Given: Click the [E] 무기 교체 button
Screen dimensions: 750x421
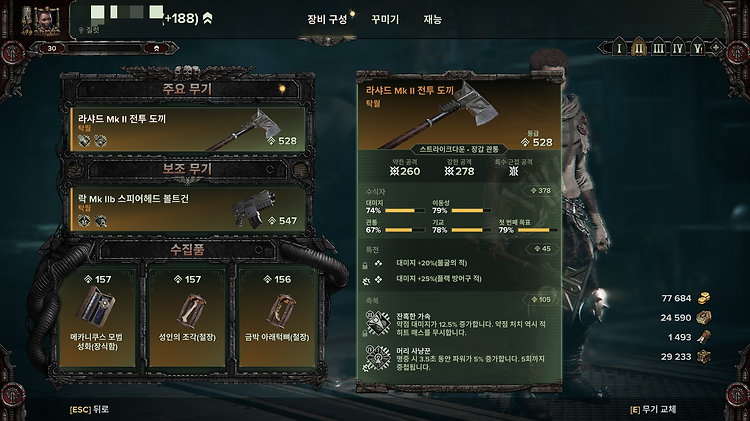Looking at the screenshot, I should click(653, 410).
